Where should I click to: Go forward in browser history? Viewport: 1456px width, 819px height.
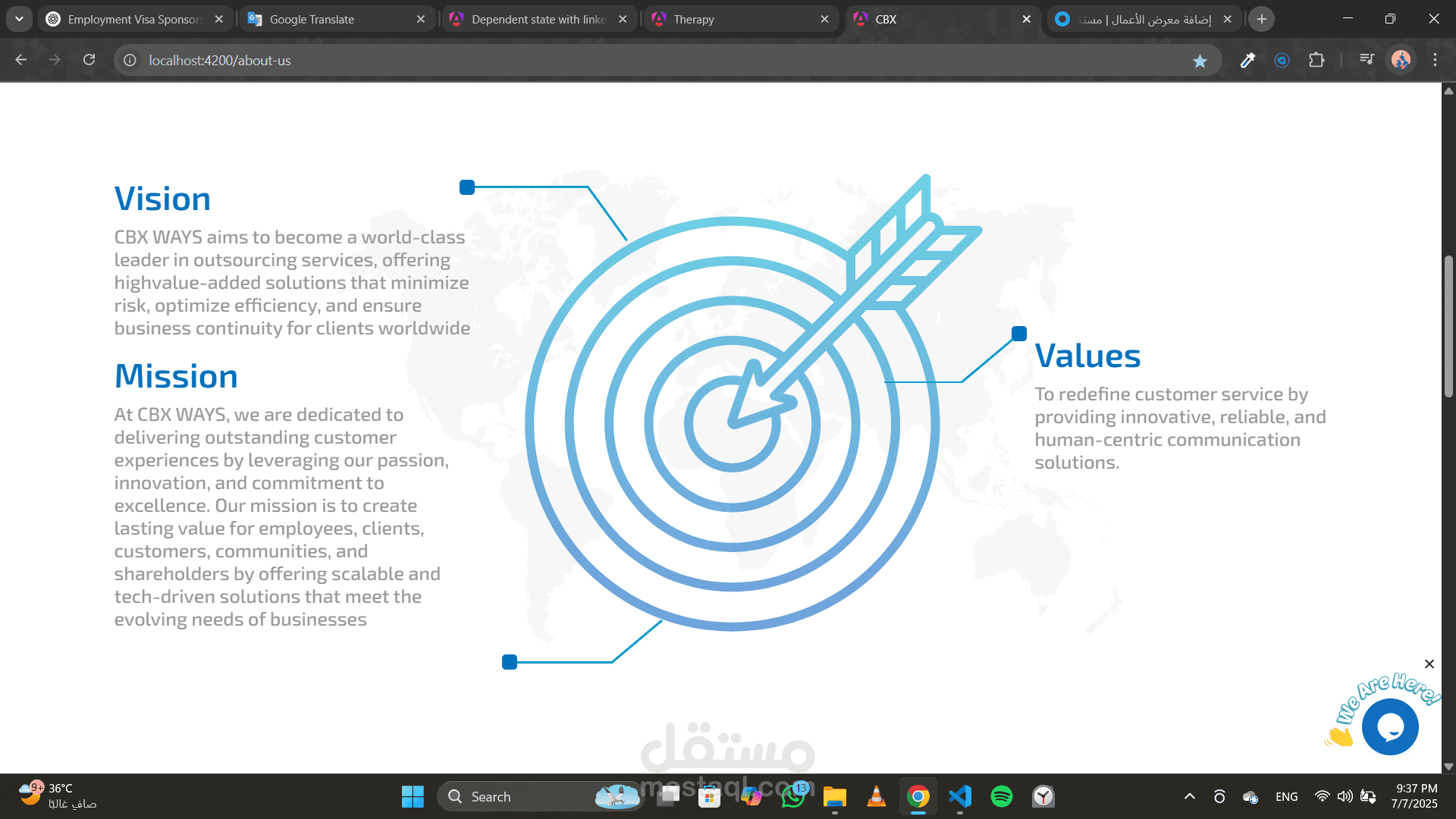(55, 60)
